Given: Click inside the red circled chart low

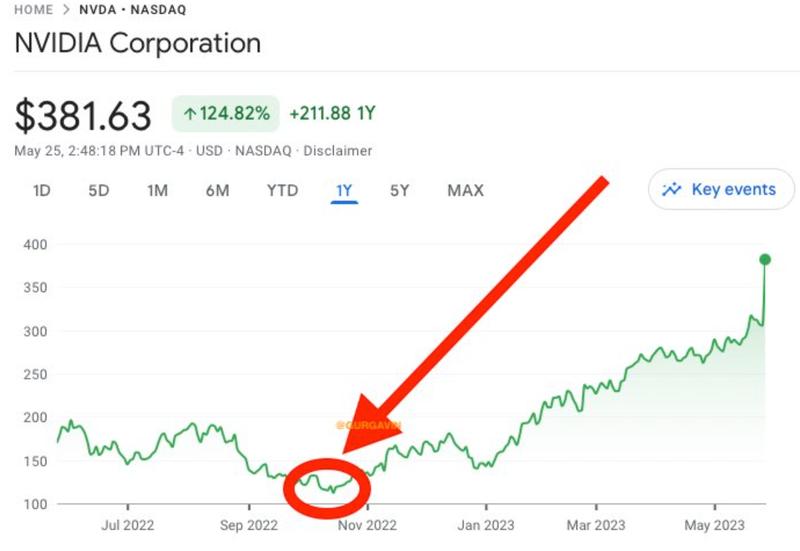Looking at the screenshot, I should [327, 490].
